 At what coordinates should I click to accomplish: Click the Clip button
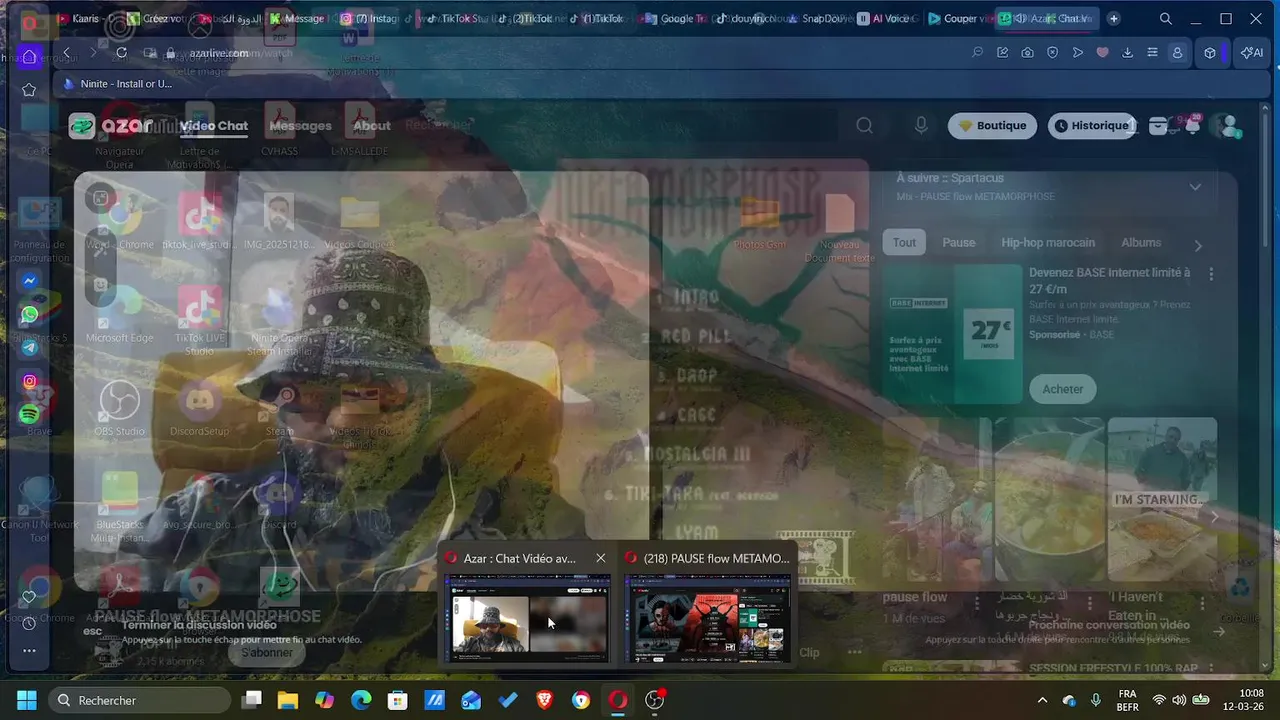click(809, 652)
